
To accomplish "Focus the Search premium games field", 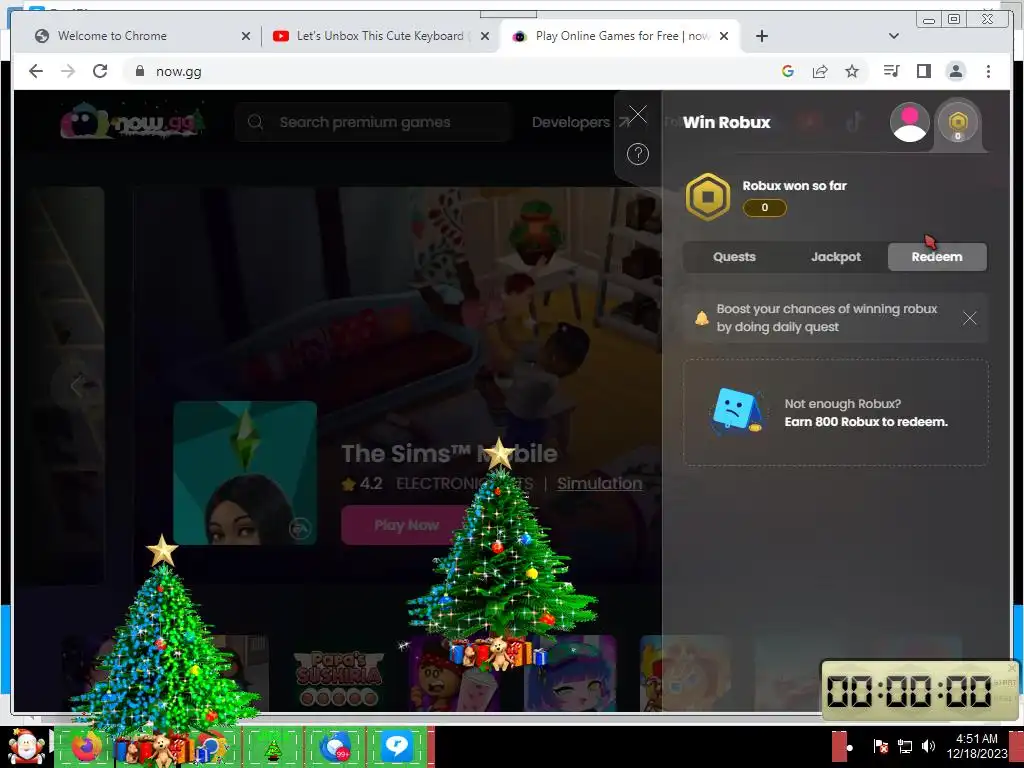I will coord(372,122).
